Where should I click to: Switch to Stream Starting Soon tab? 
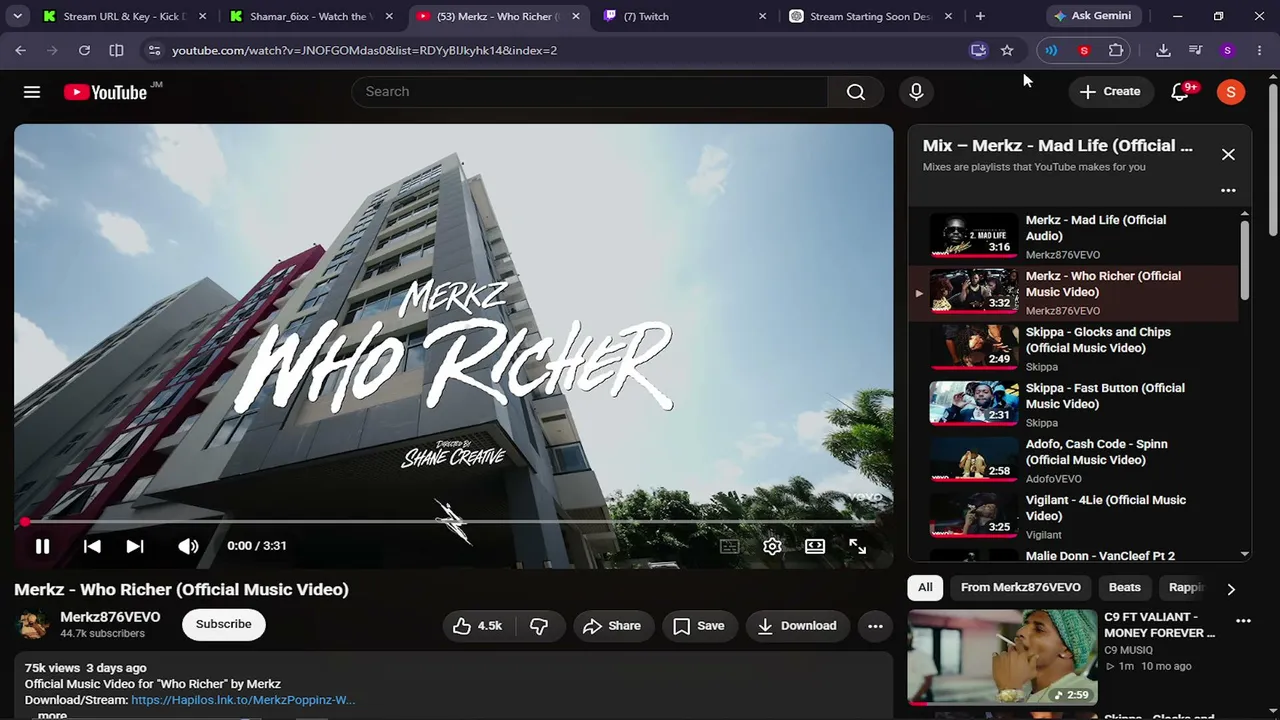pyautogui.click(x=870, y=16)
